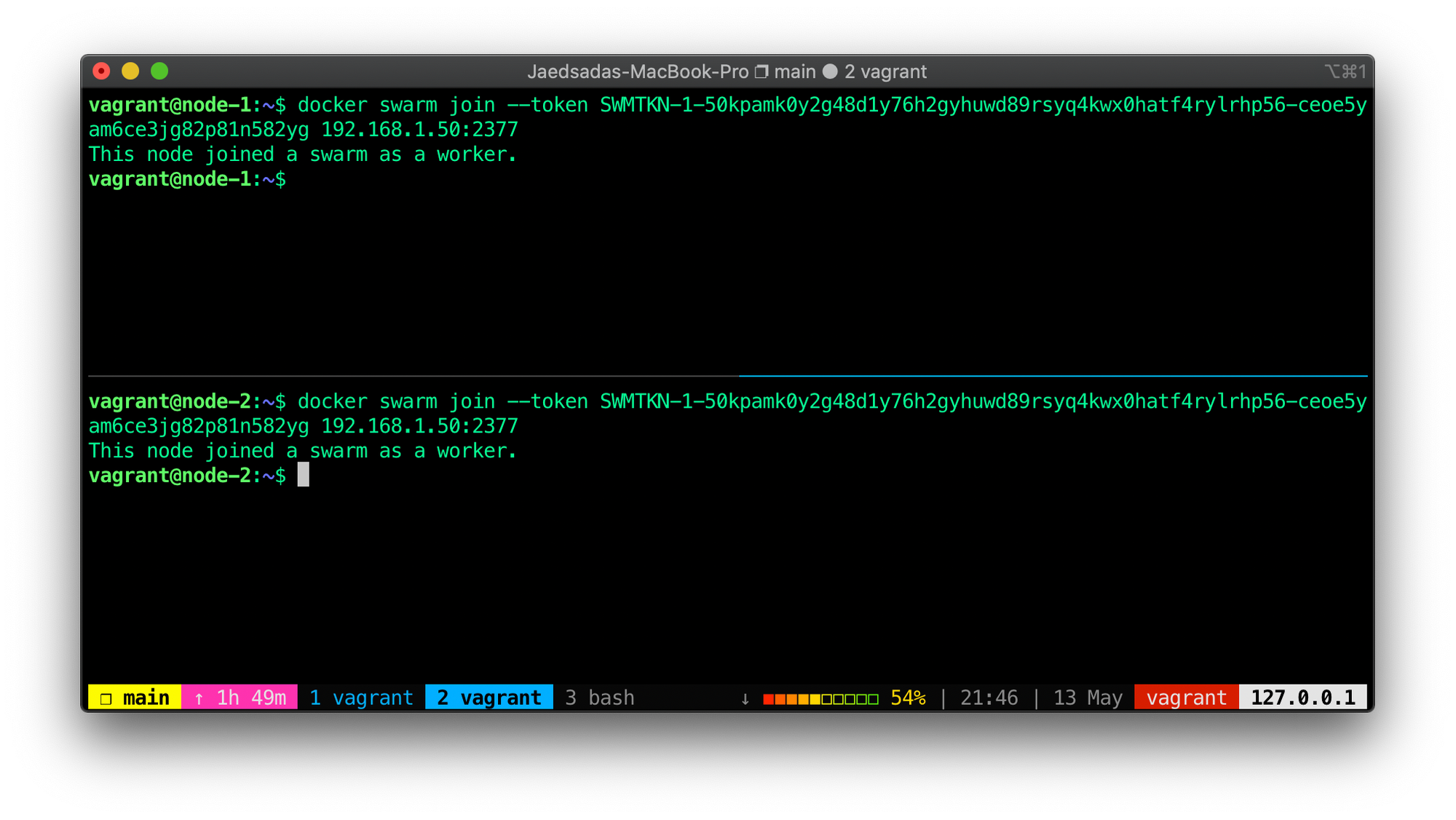Click the up arrow icon in uptime segment

click(x=199, y=698)
